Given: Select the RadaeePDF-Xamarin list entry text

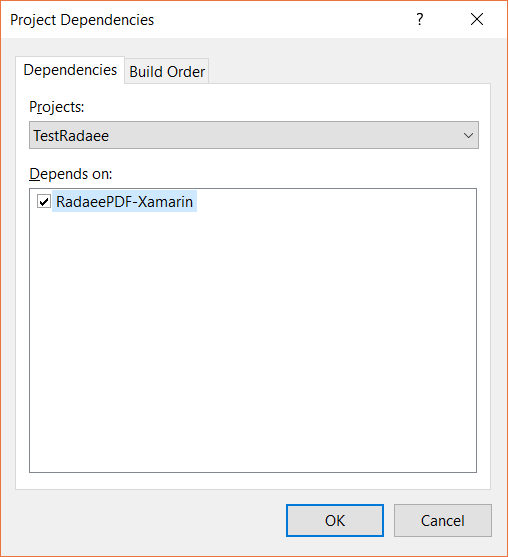Looking at the screenshot, I should [x=124, y=202].
